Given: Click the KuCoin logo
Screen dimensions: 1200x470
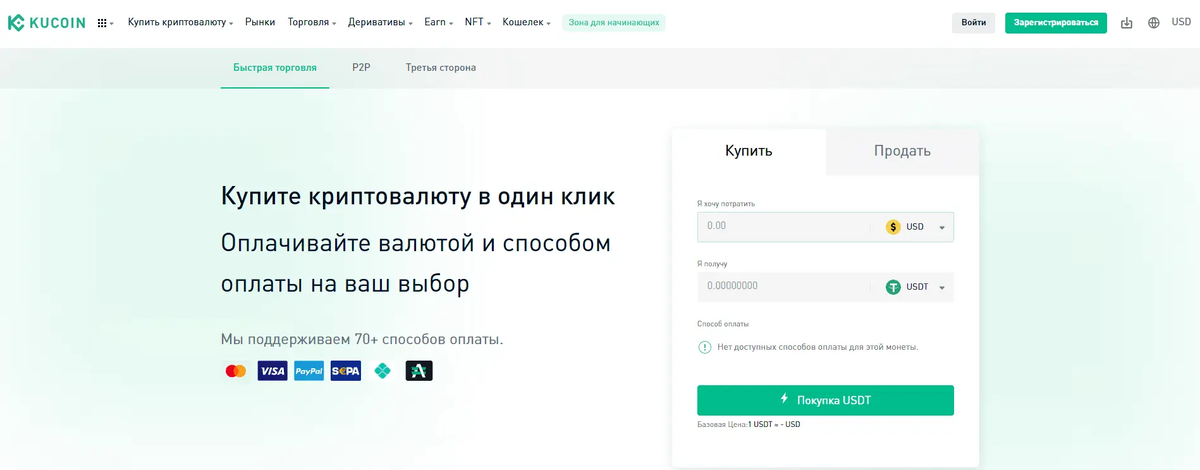Looking at the screenshot, I should click(46, 22).
